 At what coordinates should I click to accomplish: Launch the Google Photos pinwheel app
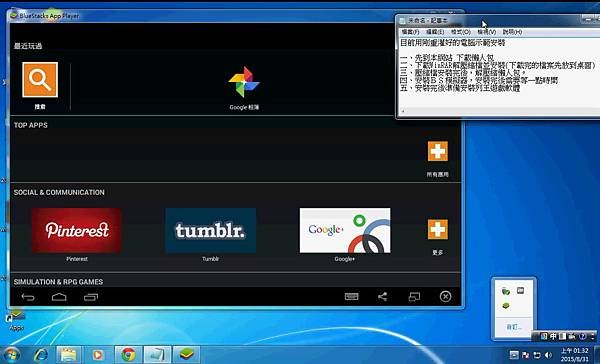[x=244, y=82]
